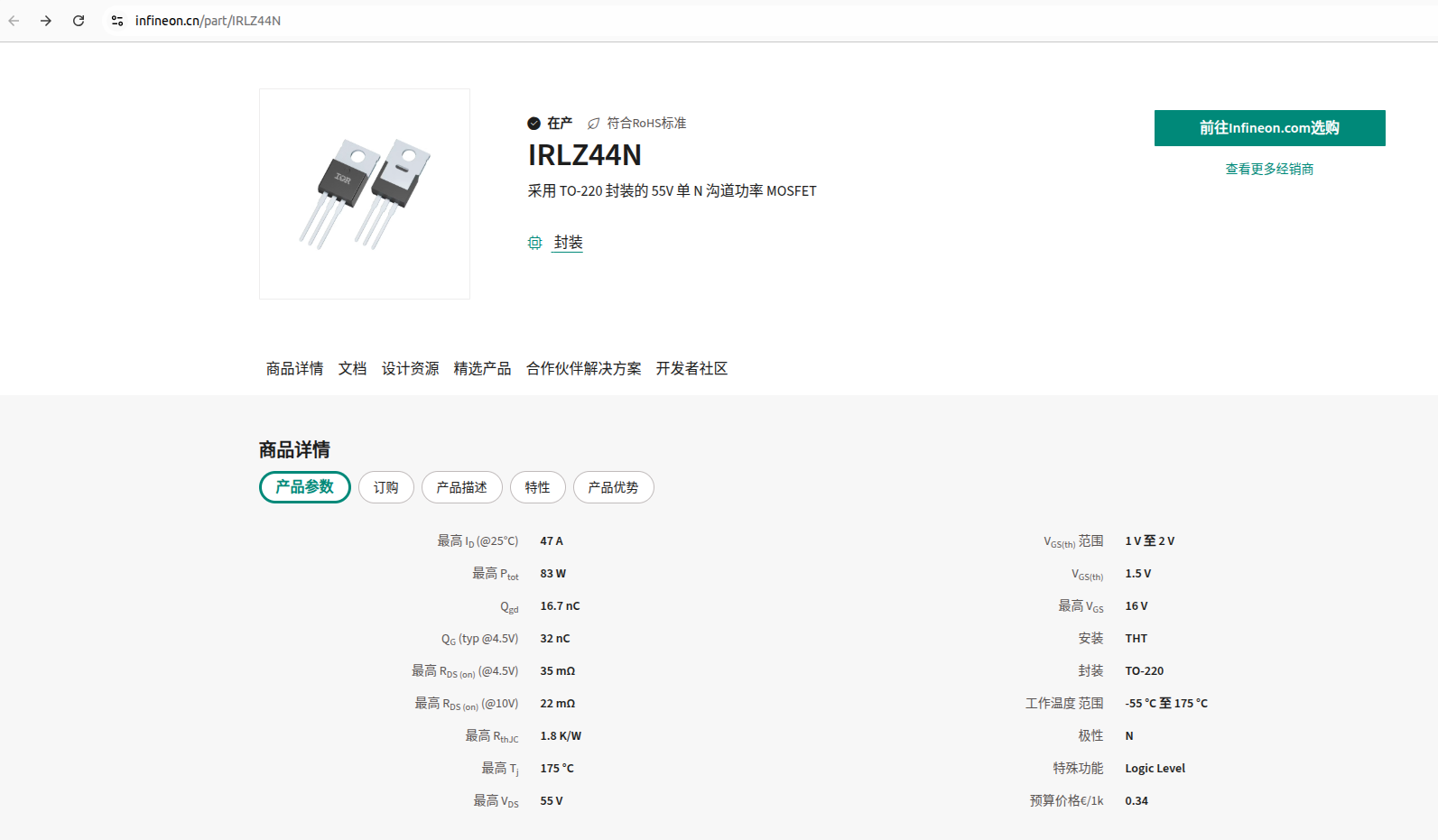1438x840 pixels.
Task: Click the 83 W power value
Action: (553, 574)
